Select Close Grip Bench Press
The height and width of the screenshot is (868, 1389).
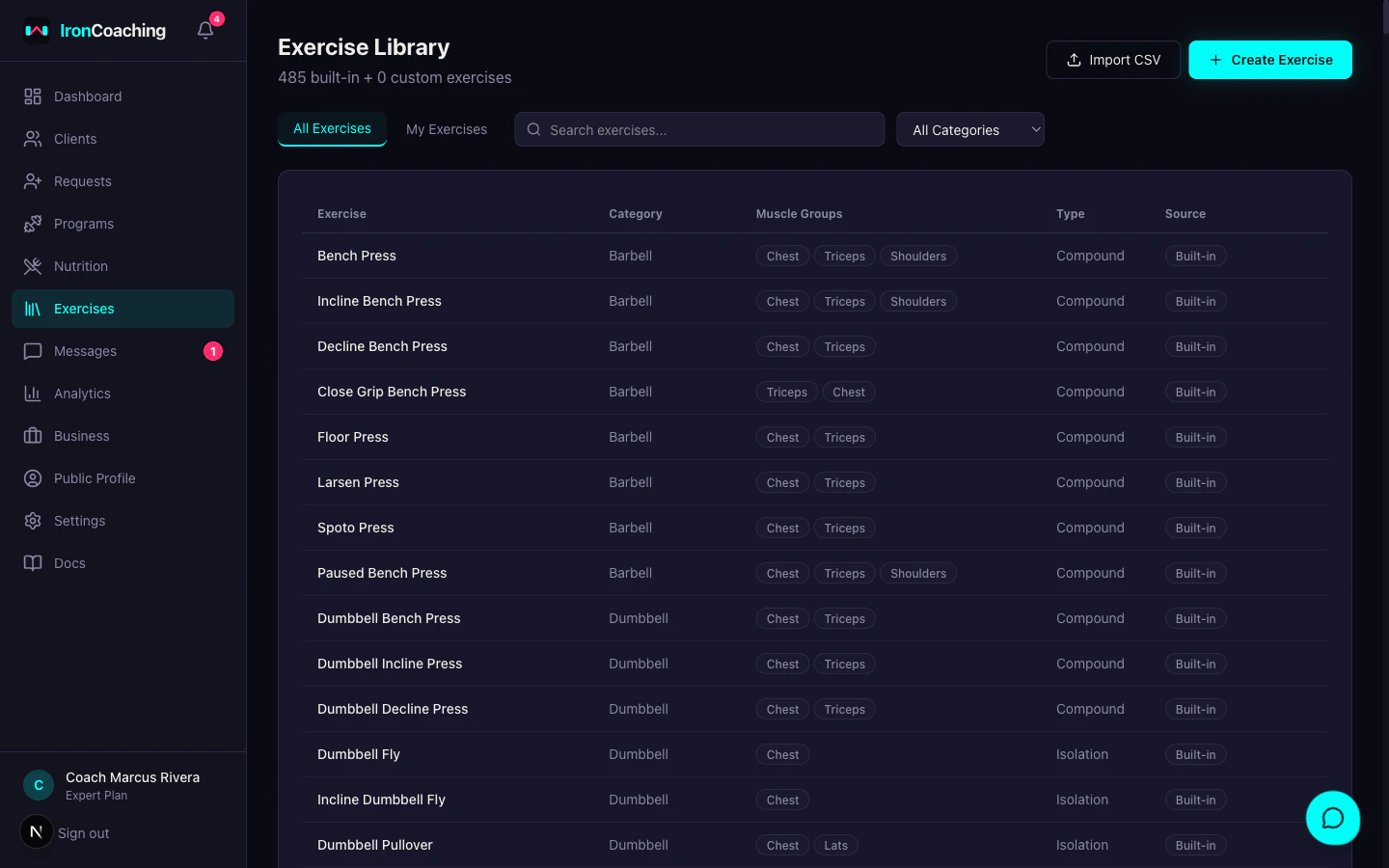click(x=392, y=392)
